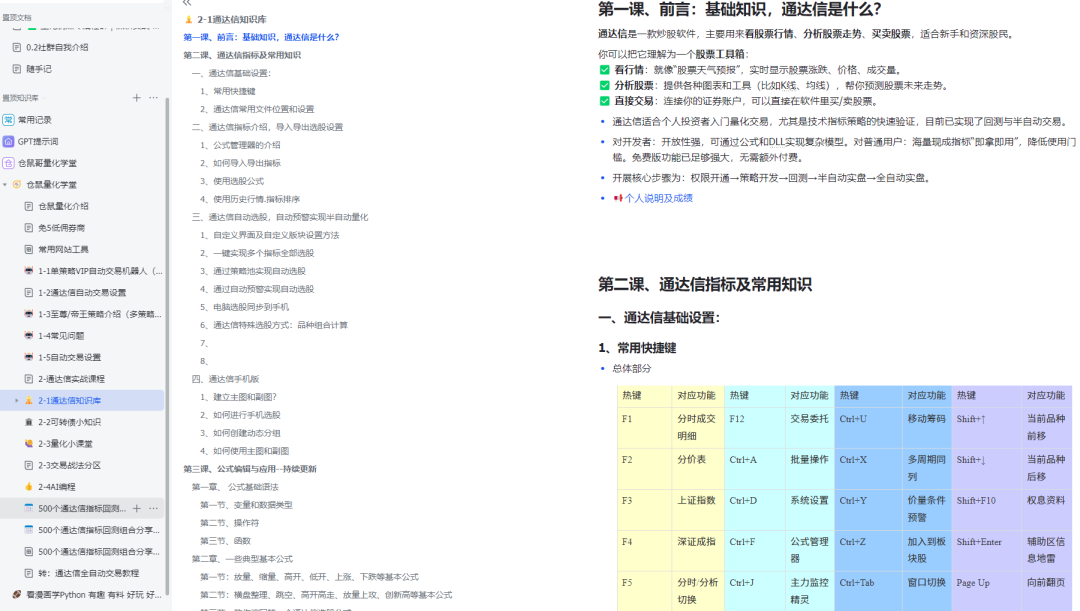The width and height of the screenshot is (1080, 611).
Task: Click the emoji icon of 1-5自动交易设置
Action: [28, 358]
